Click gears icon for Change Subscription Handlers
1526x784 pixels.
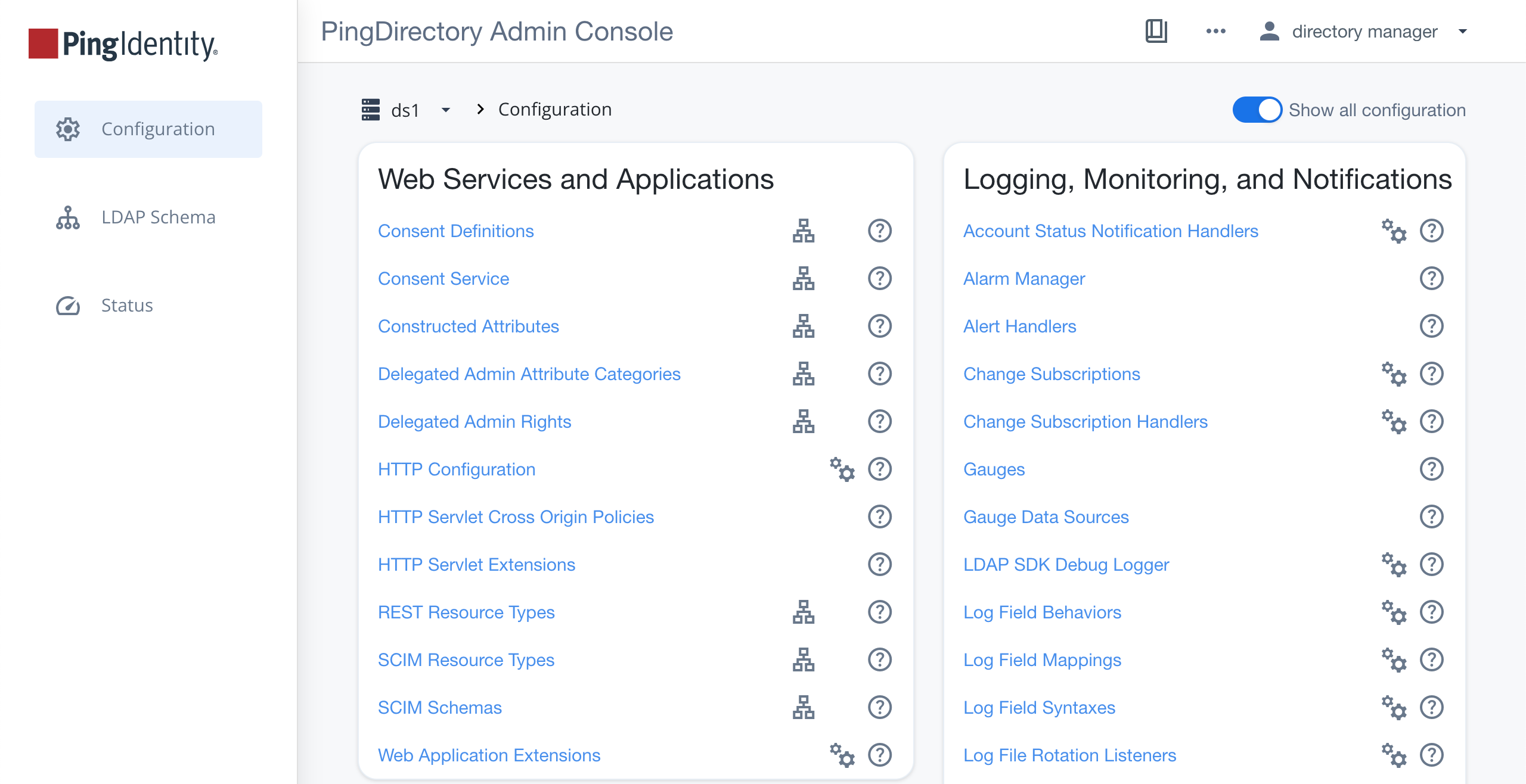pos(1394,422)
